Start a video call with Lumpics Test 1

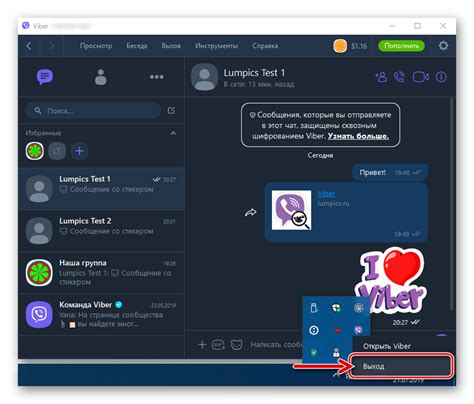click(x=421, y=77)
